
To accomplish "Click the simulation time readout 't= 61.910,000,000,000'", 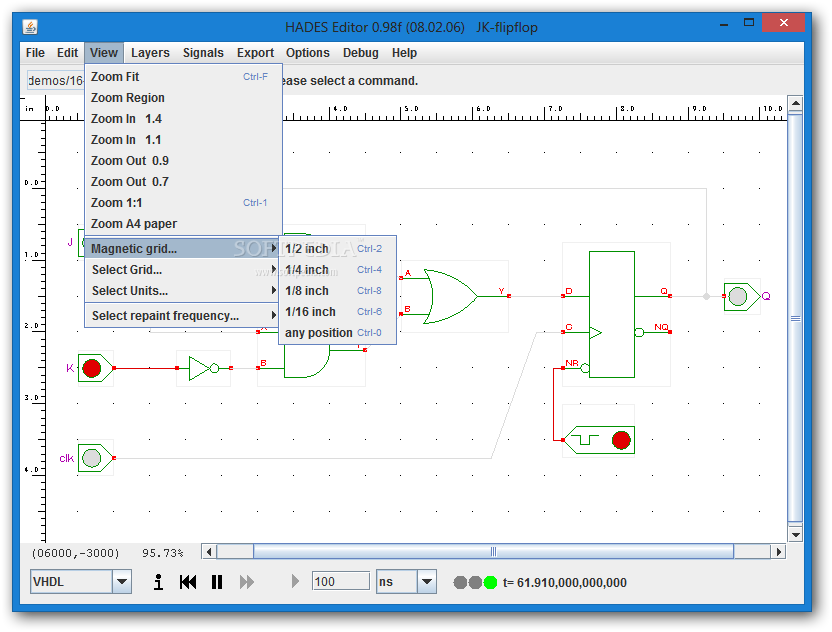I will [x=565, y=583].
